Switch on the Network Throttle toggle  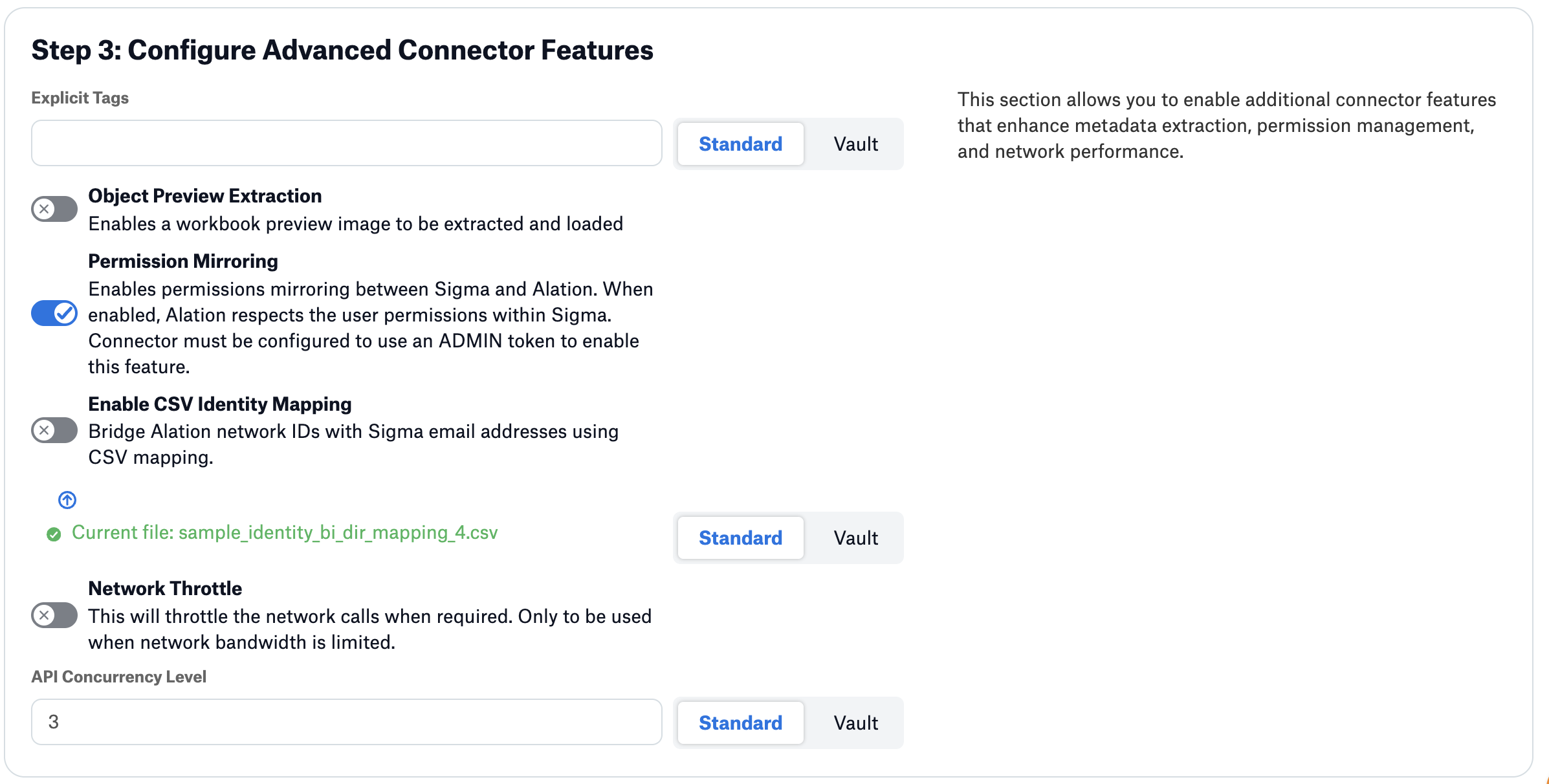pos(54,615)
